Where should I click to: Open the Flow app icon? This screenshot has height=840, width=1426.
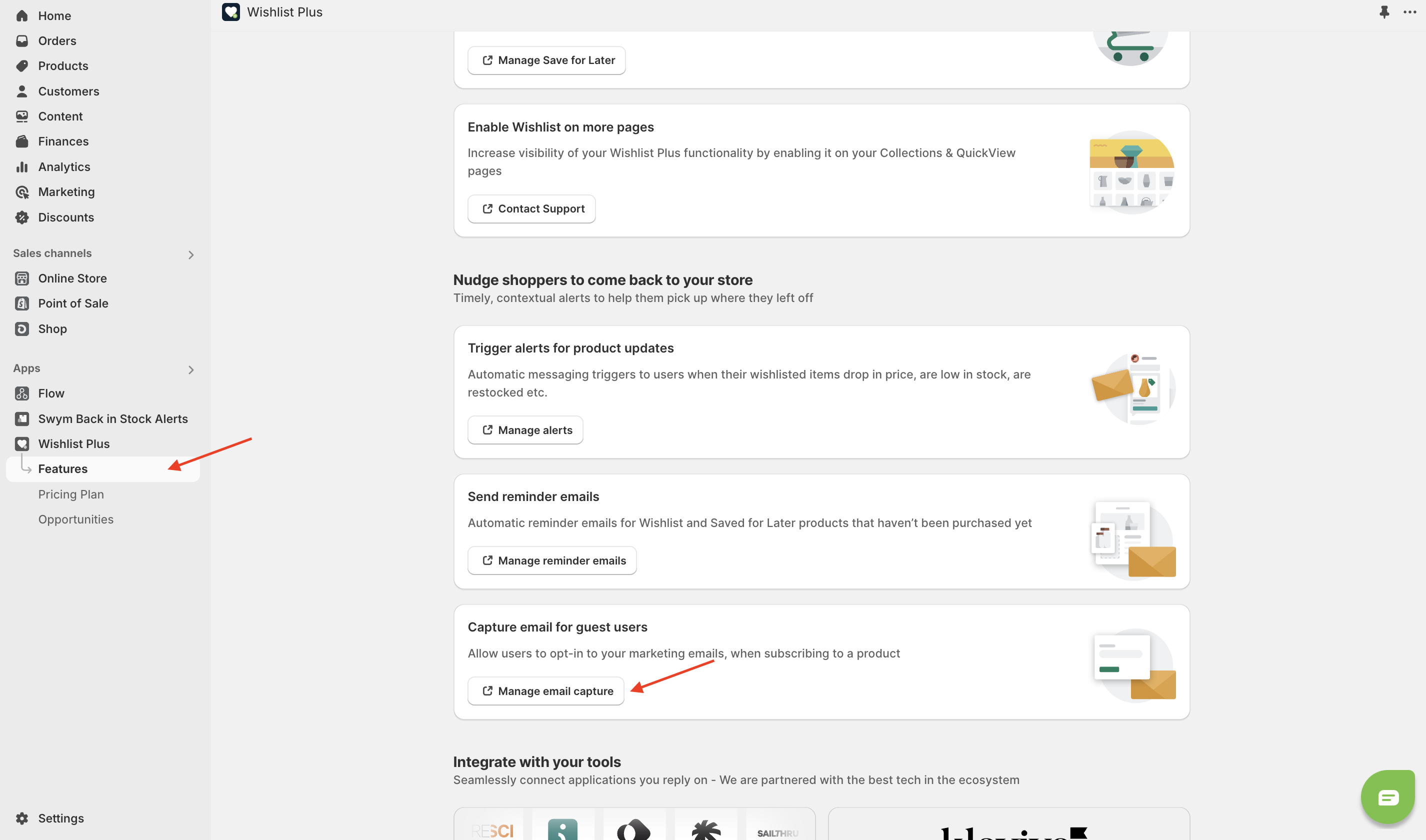point(22,393)
